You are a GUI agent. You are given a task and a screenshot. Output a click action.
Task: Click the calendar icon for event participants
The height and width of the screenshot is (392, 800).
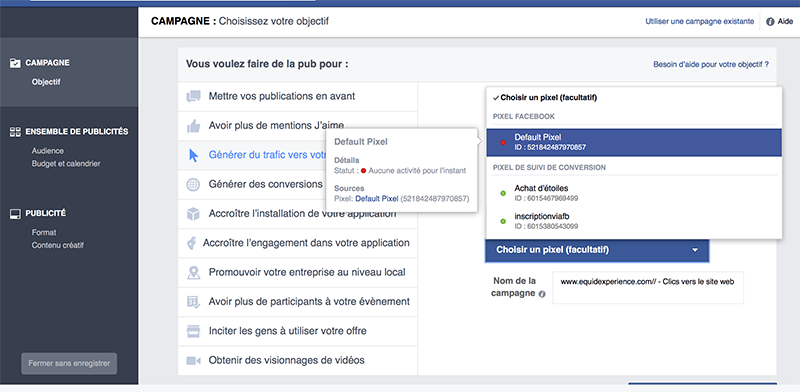pos(193,302)
